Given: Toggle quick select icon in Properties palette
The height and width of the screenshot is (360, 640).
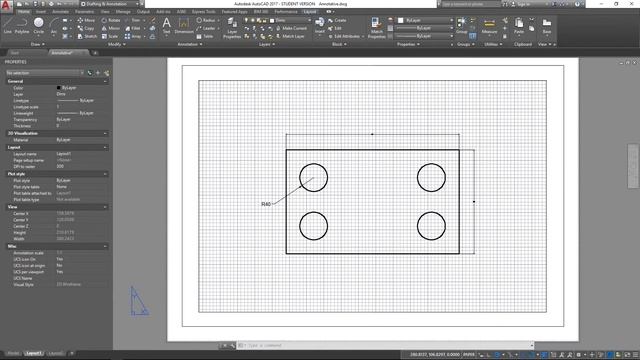Looking at the screenshot, I should tap(106, 73).
